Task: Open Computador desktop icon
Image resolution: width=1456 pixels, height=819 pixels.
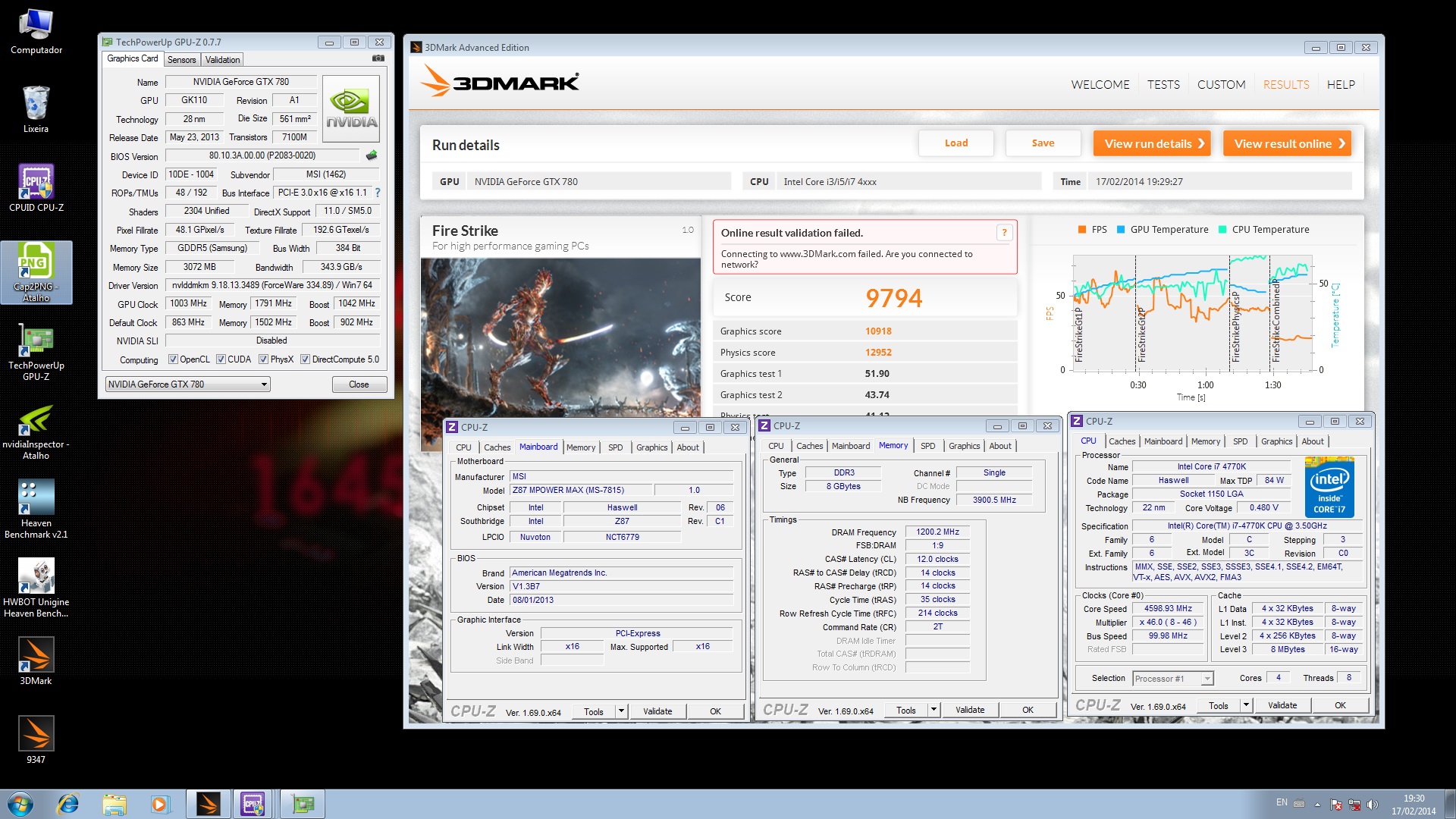Action: tap(36, 33)
